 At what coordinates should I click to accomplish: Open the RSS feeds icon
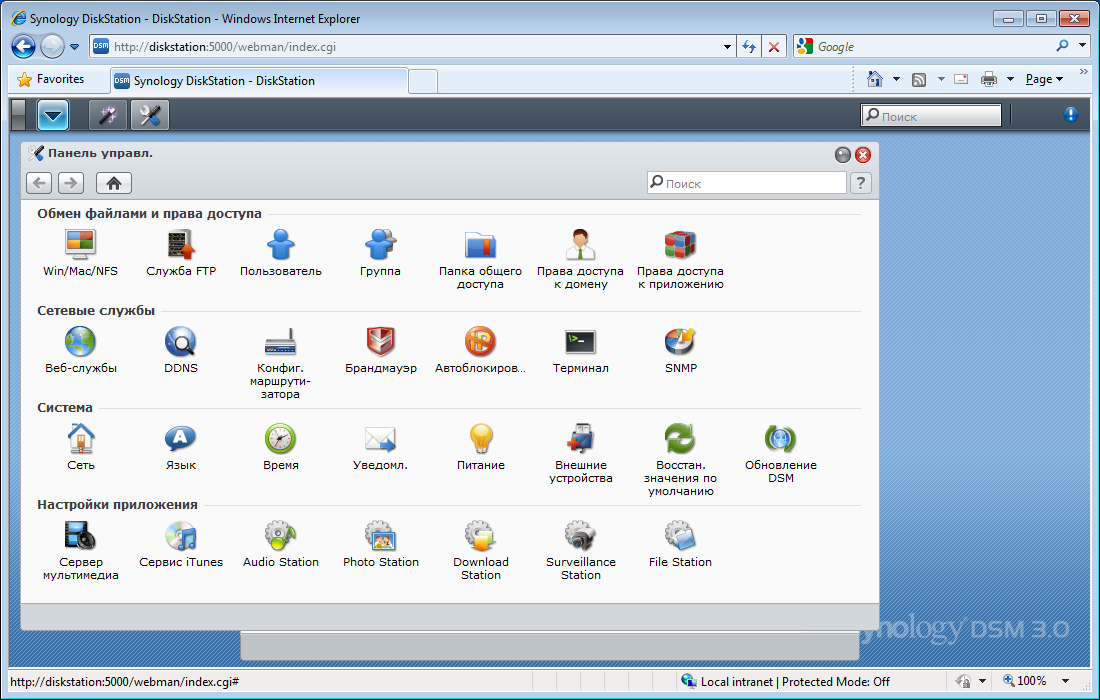click(919, 79)
